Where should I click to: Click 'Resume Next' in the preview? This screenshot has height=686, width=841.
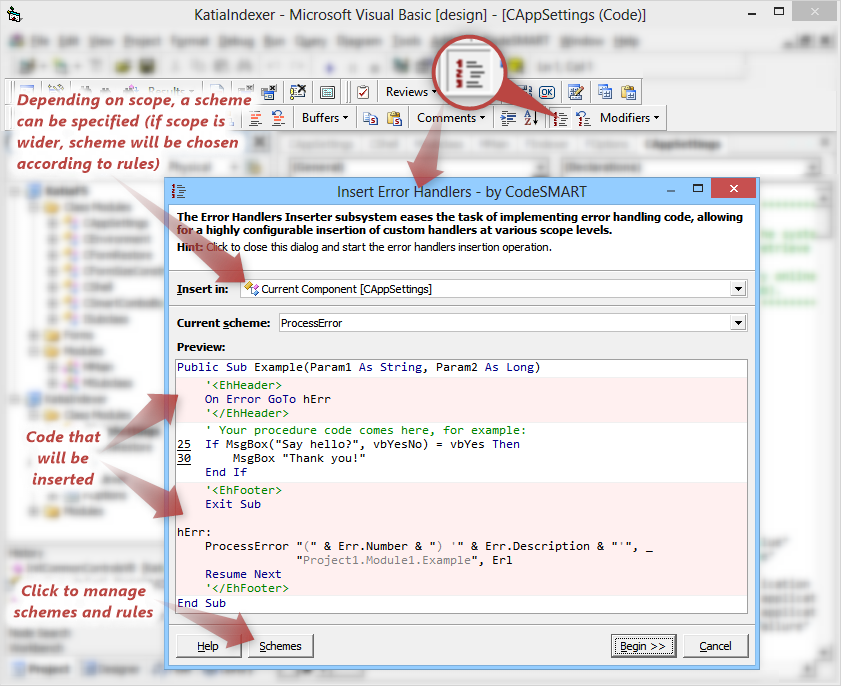coord(243,574)
